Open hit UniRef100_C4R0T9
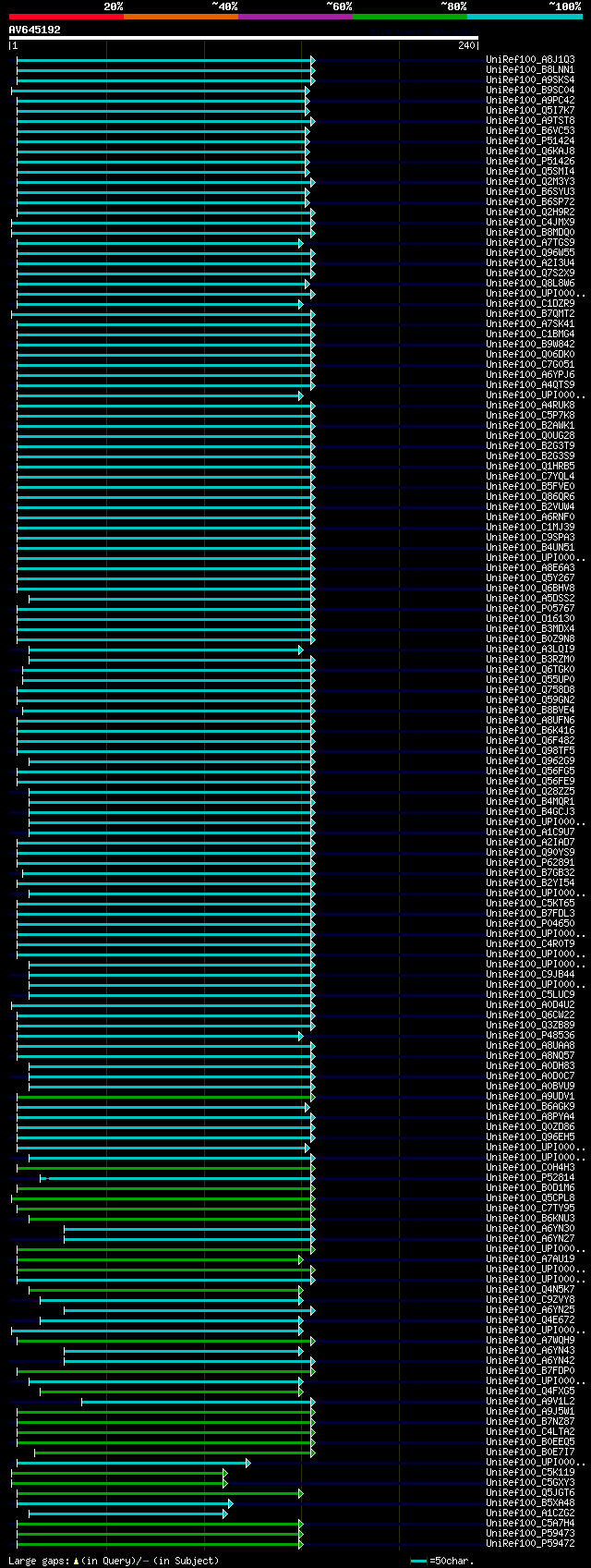This screenshot has height=1568, width=591. click(530, 944)
